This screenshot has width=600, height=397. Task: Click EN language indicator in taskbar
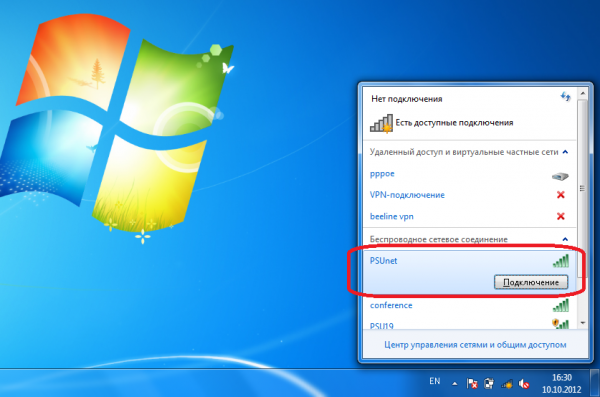pyautogui.click(x=434, y=381)
